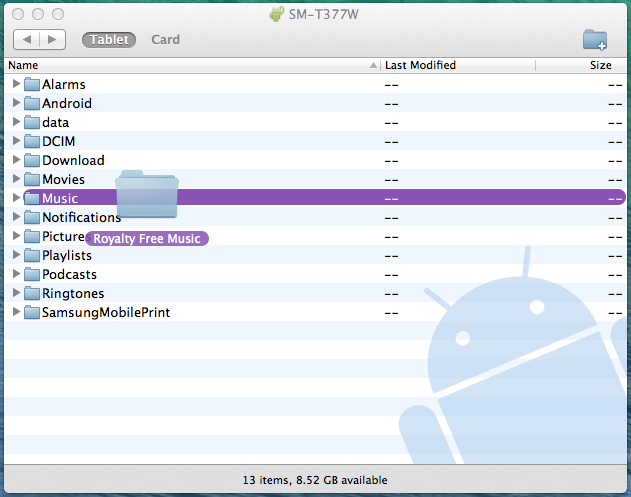Select the data folder name

coord(56,122)
